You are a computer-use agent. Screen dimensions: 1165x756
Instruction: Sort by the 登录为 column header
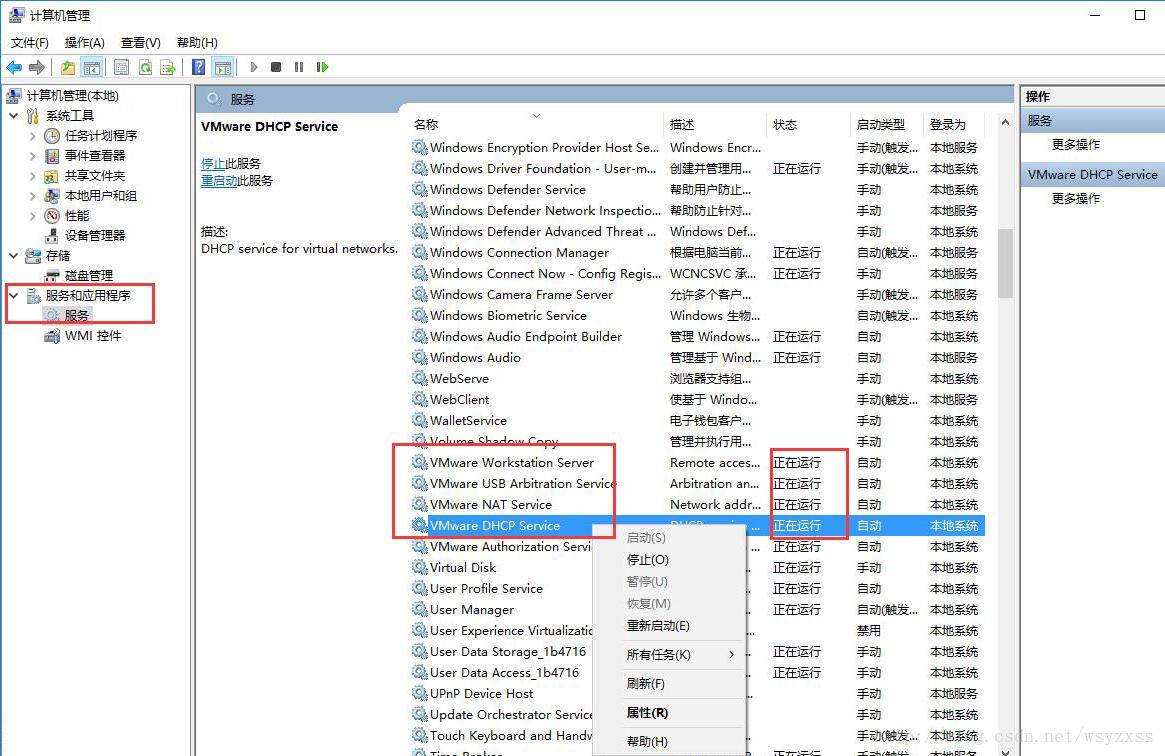pos(954,125)
